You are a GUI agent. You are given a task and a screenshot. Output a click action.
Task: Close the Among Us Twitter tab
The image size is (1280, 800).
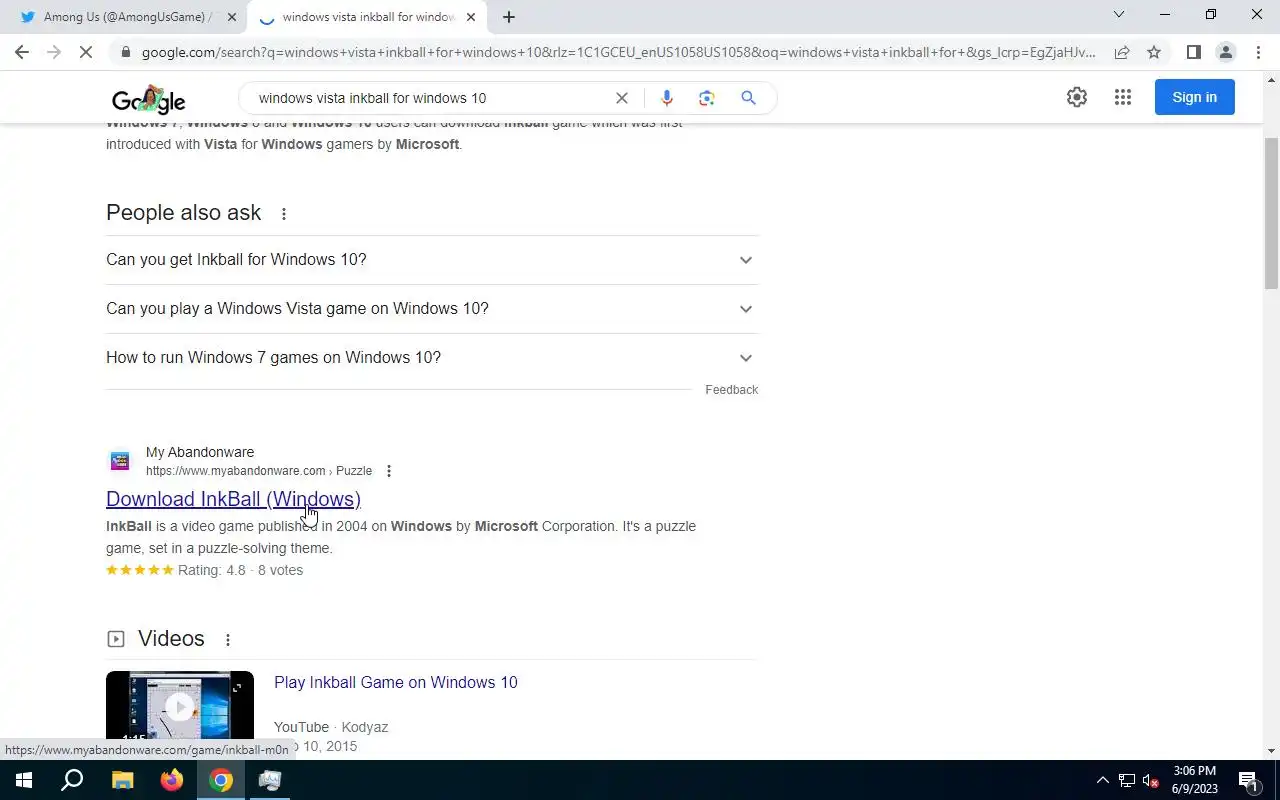(232, 17)
